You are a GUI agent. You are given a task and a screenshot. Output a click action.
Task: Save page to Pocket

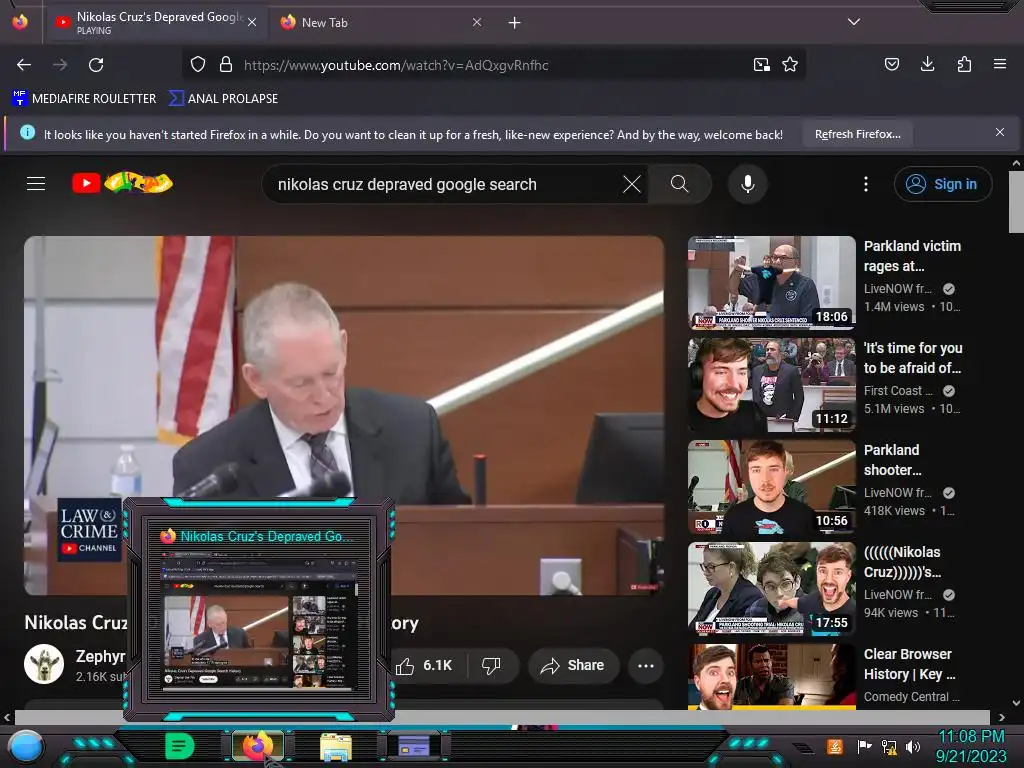tap(891, 64)
